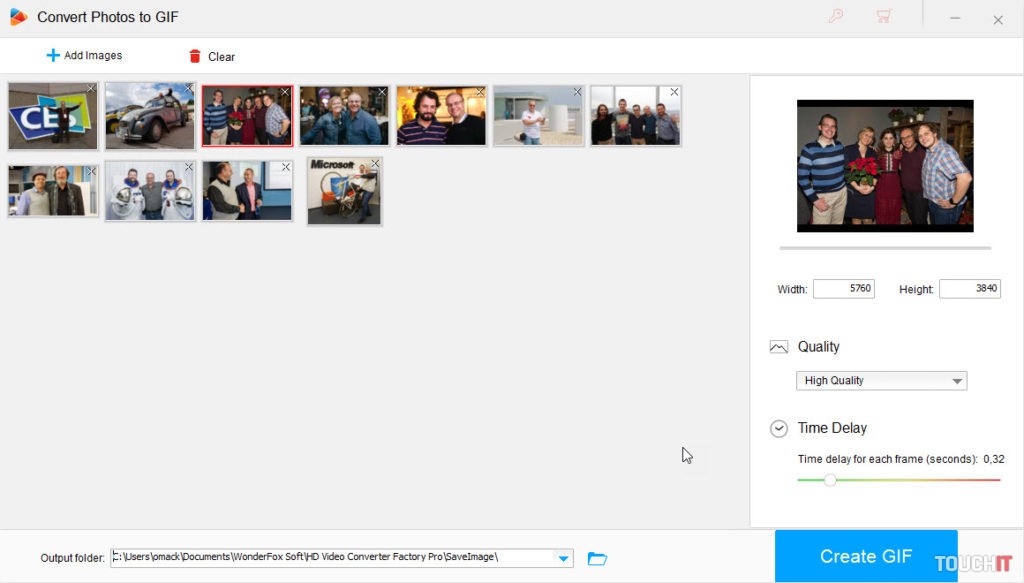1024x583 pixels.
Task: Select the vintage car photo thumbnail
Action: pos(149,117)
